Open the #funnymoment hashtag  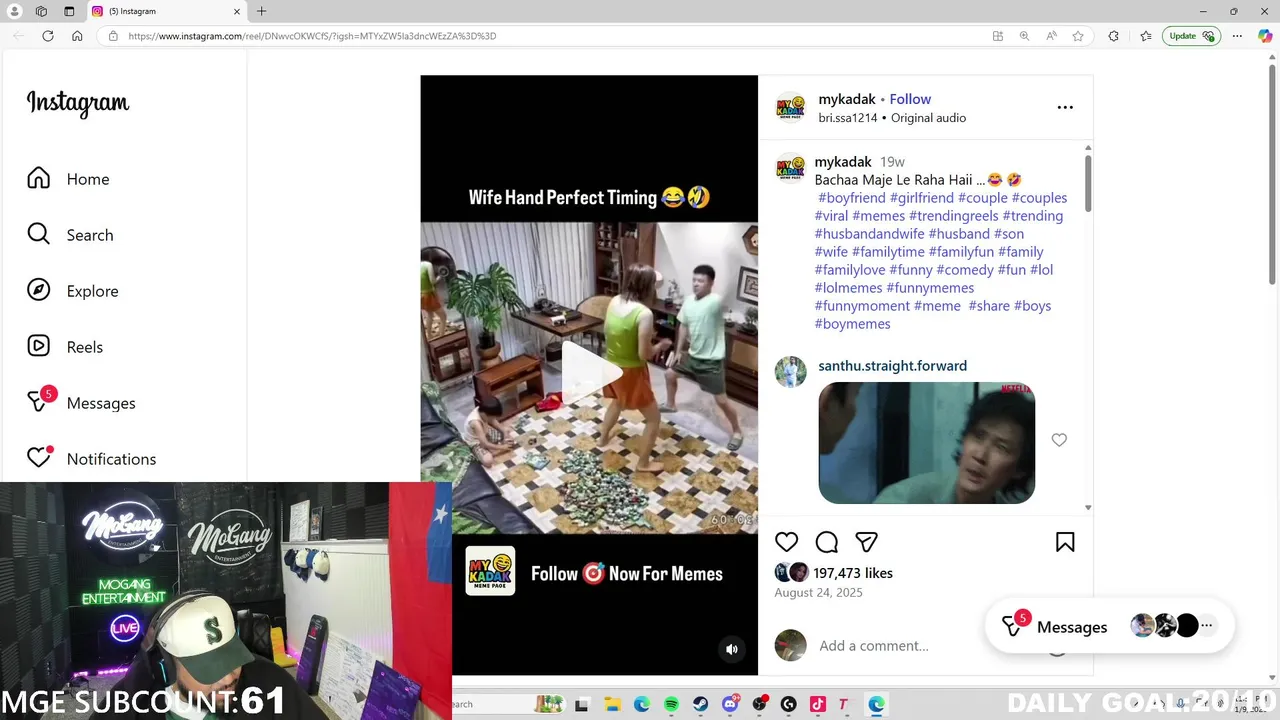[862, 306]
